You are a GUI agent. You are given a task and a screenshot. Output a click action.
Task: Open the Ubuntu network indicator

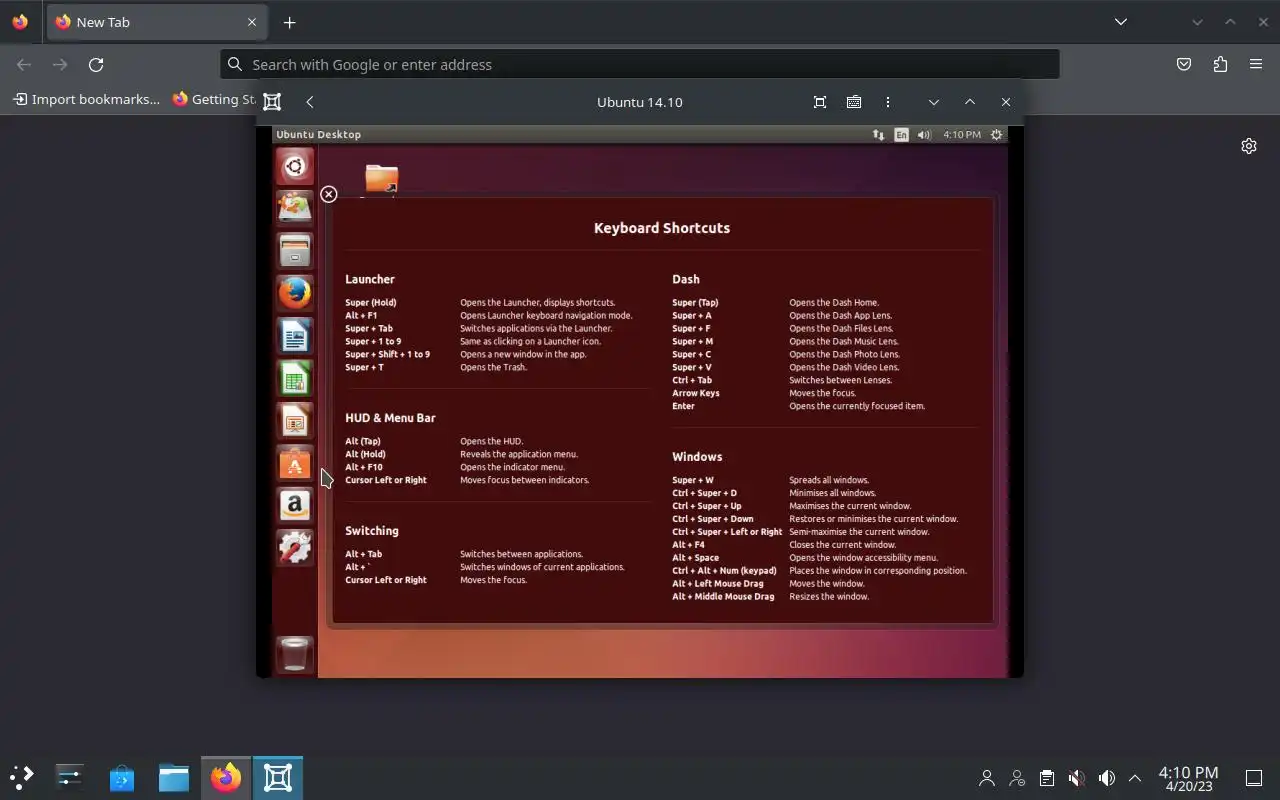[x=878, y=134]
